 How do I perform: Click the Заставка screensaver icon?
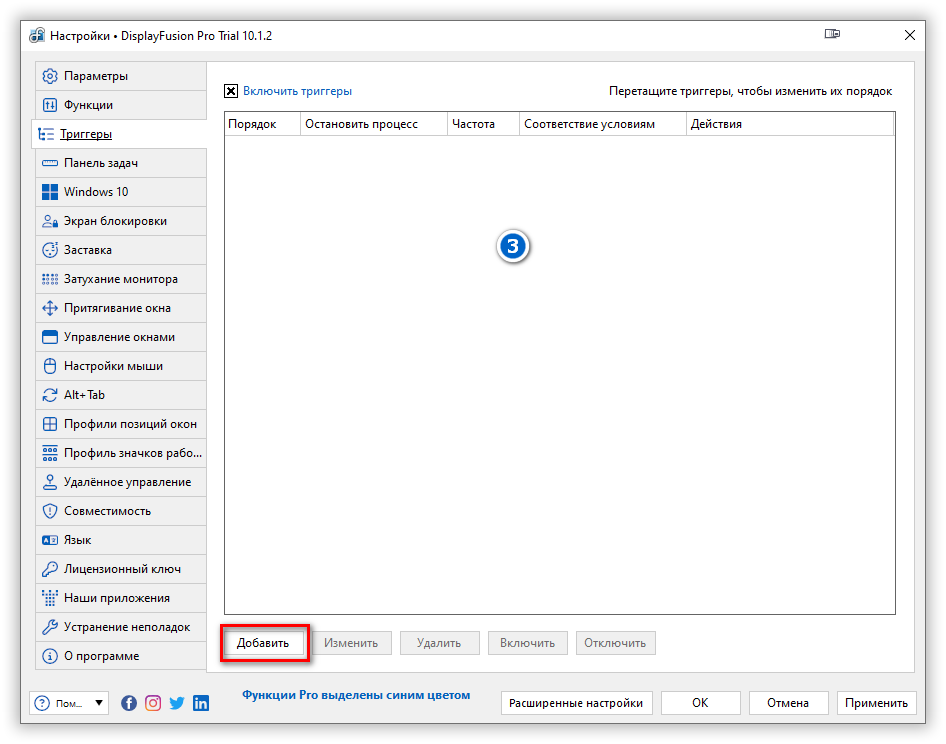(49, 250)
